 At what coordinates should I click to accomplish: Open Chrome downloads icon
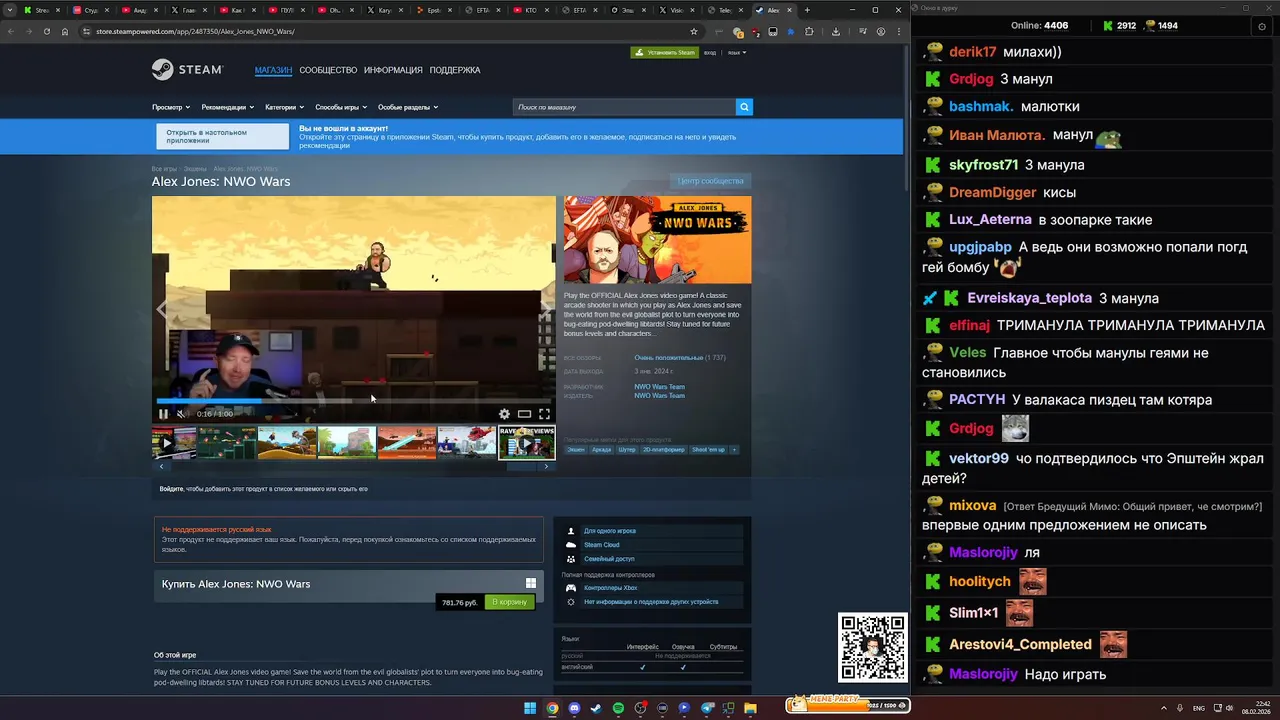(x=836, y=31)
